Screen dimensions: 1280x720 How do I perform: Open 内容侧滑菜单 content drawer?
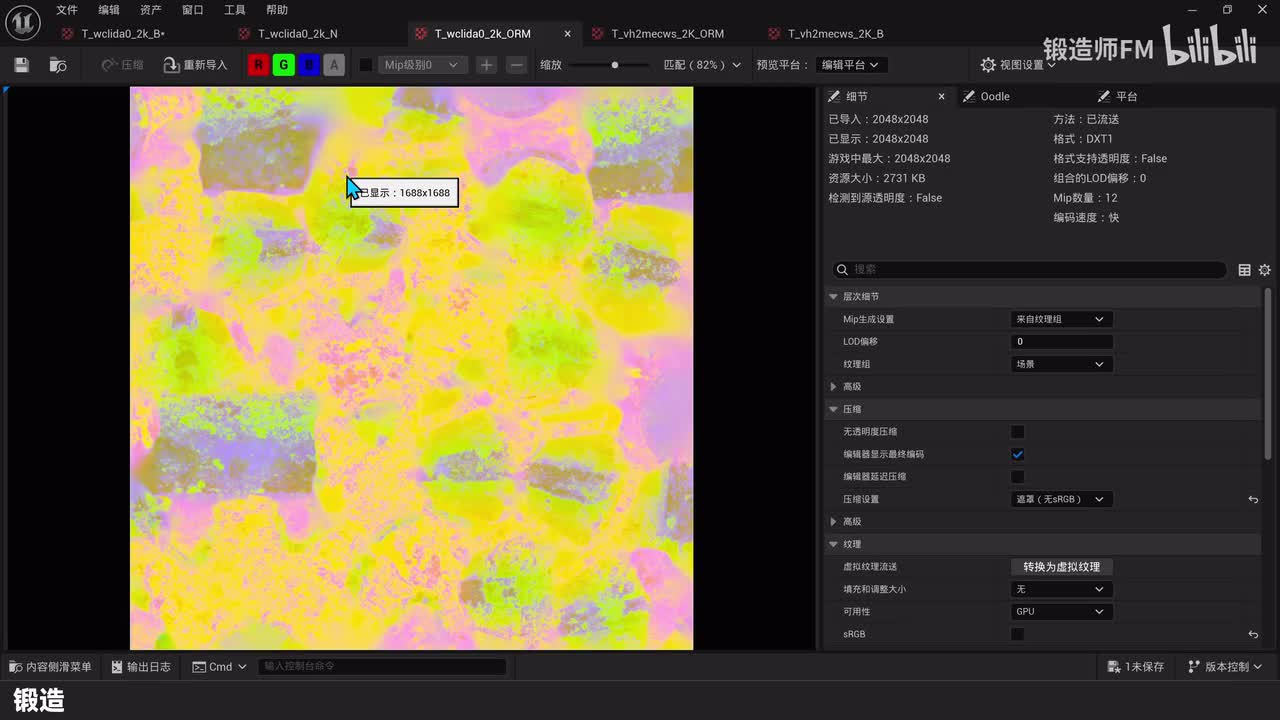point(51,667)
